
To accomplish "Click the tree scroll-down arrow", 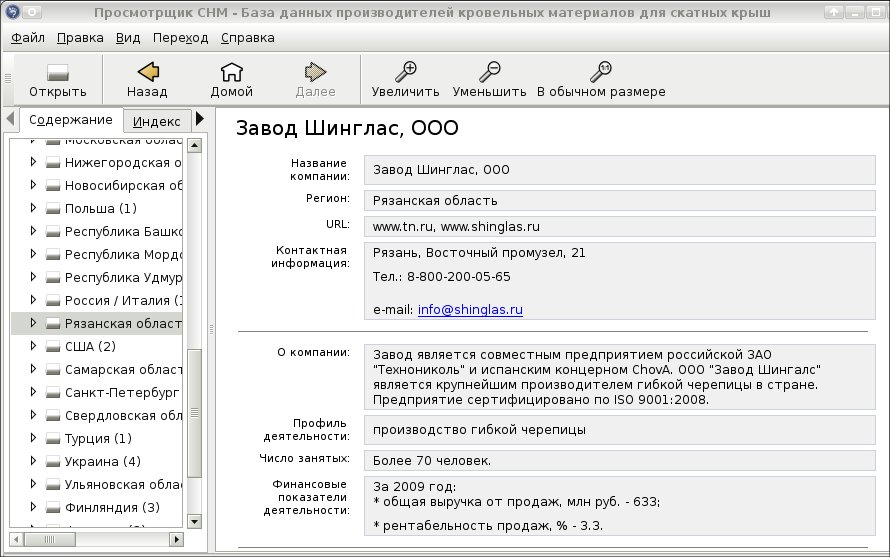I will pyautogui.click(x=195, y=521).
